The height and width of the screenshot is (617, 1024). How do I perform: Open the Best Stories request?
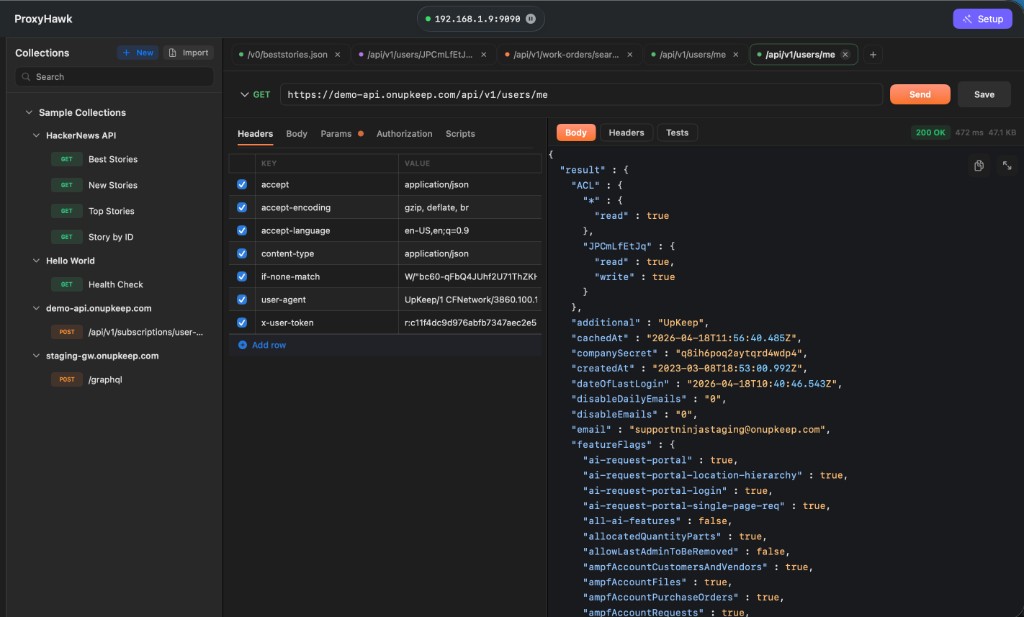[x=113, y=159]
